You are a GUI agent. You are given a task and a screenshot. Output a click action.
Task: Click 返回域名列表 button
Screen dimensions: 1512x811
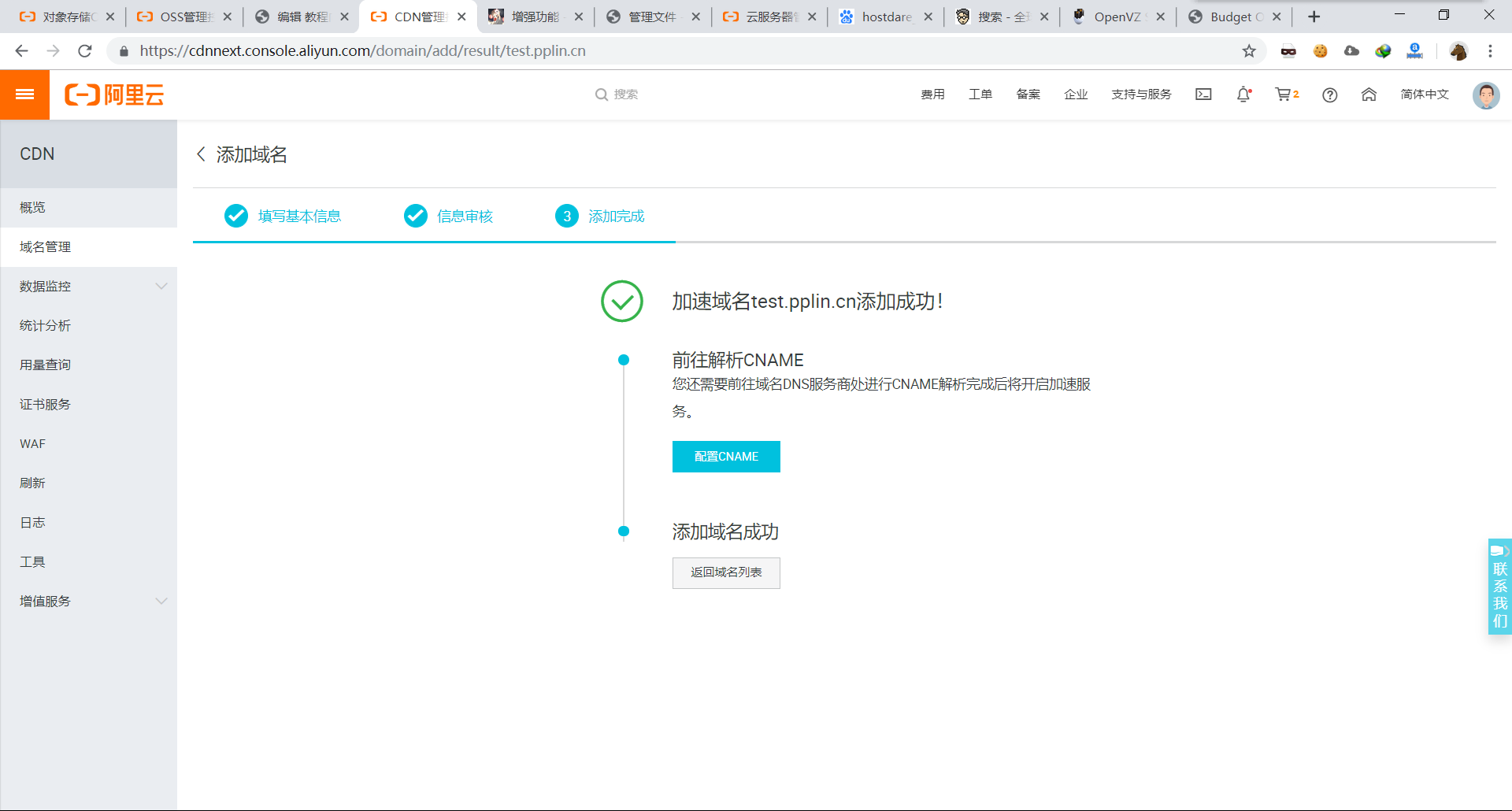(725, 573)
